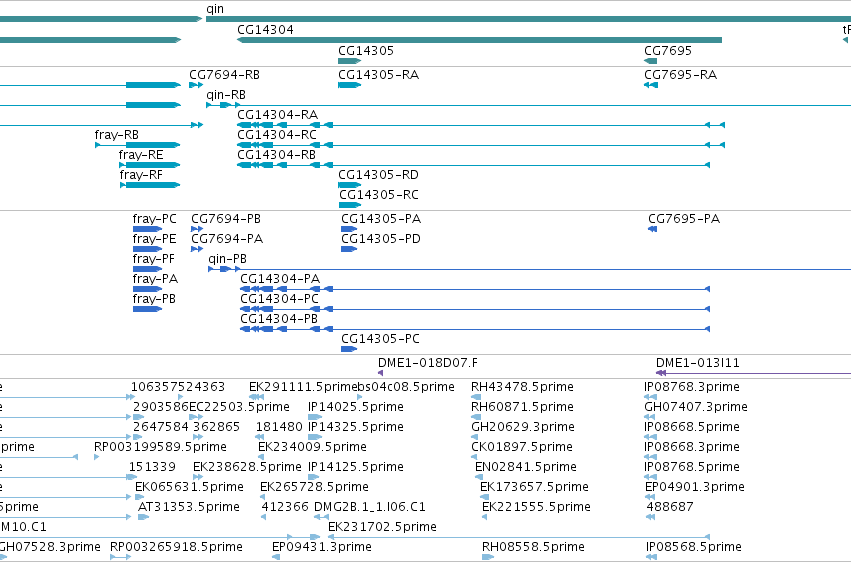Select transcript CG14305-RA
Image resolution: width=851 pixels, height=562 pixels.
tap(378, 74)
